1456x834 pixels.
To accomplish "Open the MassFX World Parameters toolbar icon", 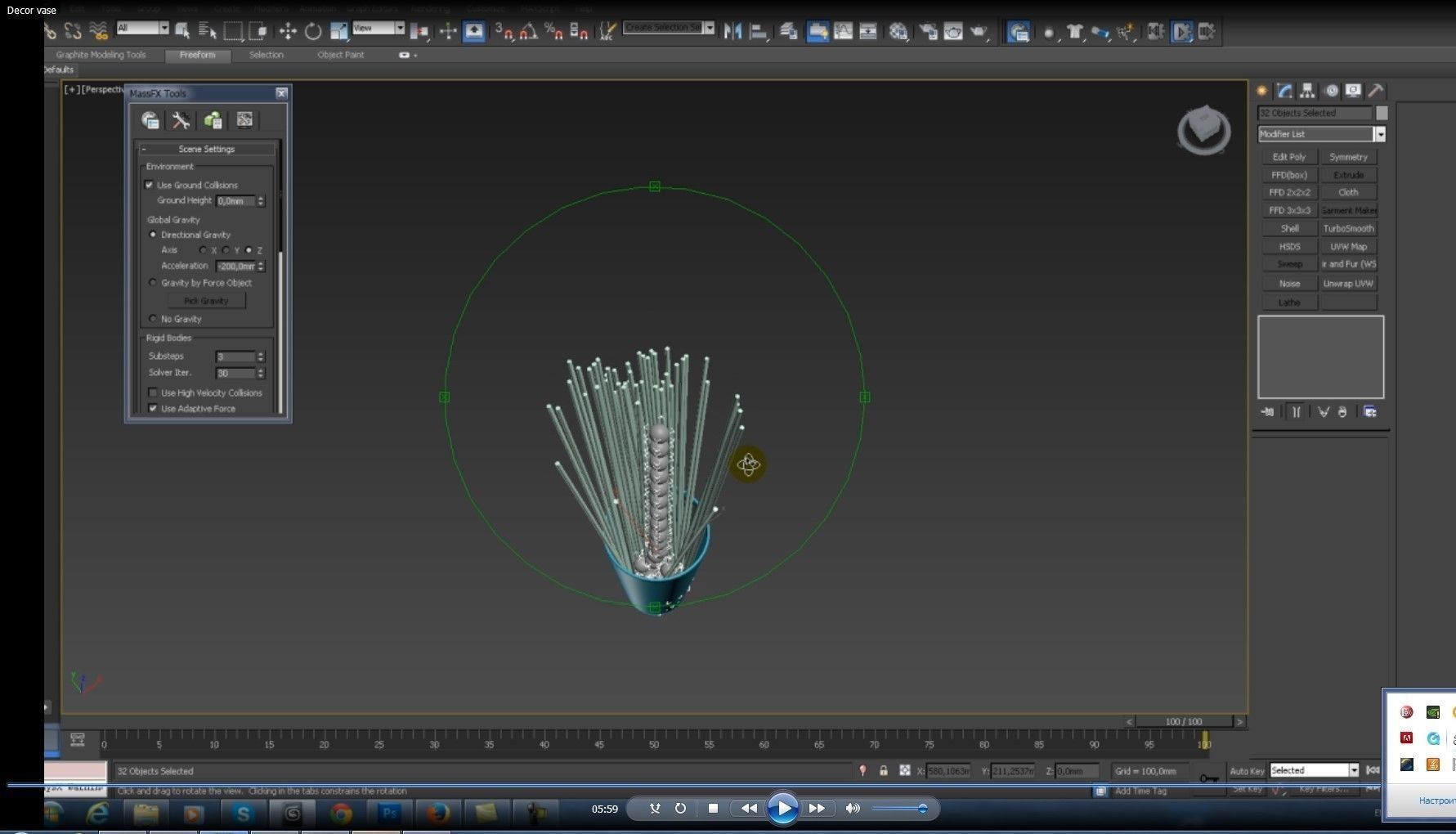I will [1018, 31].
